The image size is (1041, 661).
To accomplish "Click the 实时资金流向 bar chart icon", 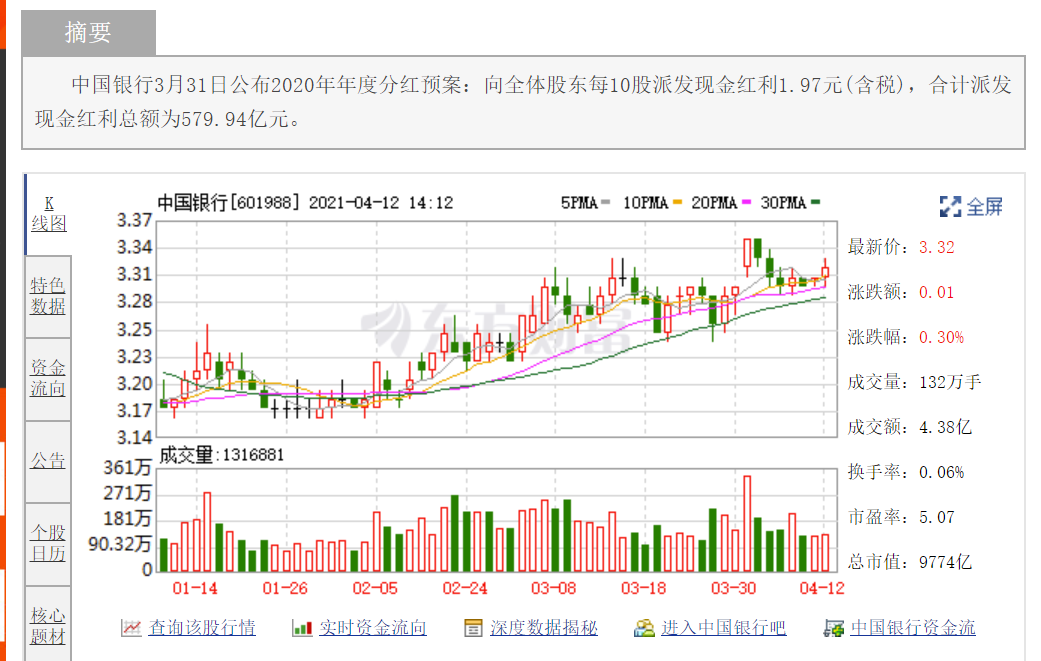I will pos(302,627).
